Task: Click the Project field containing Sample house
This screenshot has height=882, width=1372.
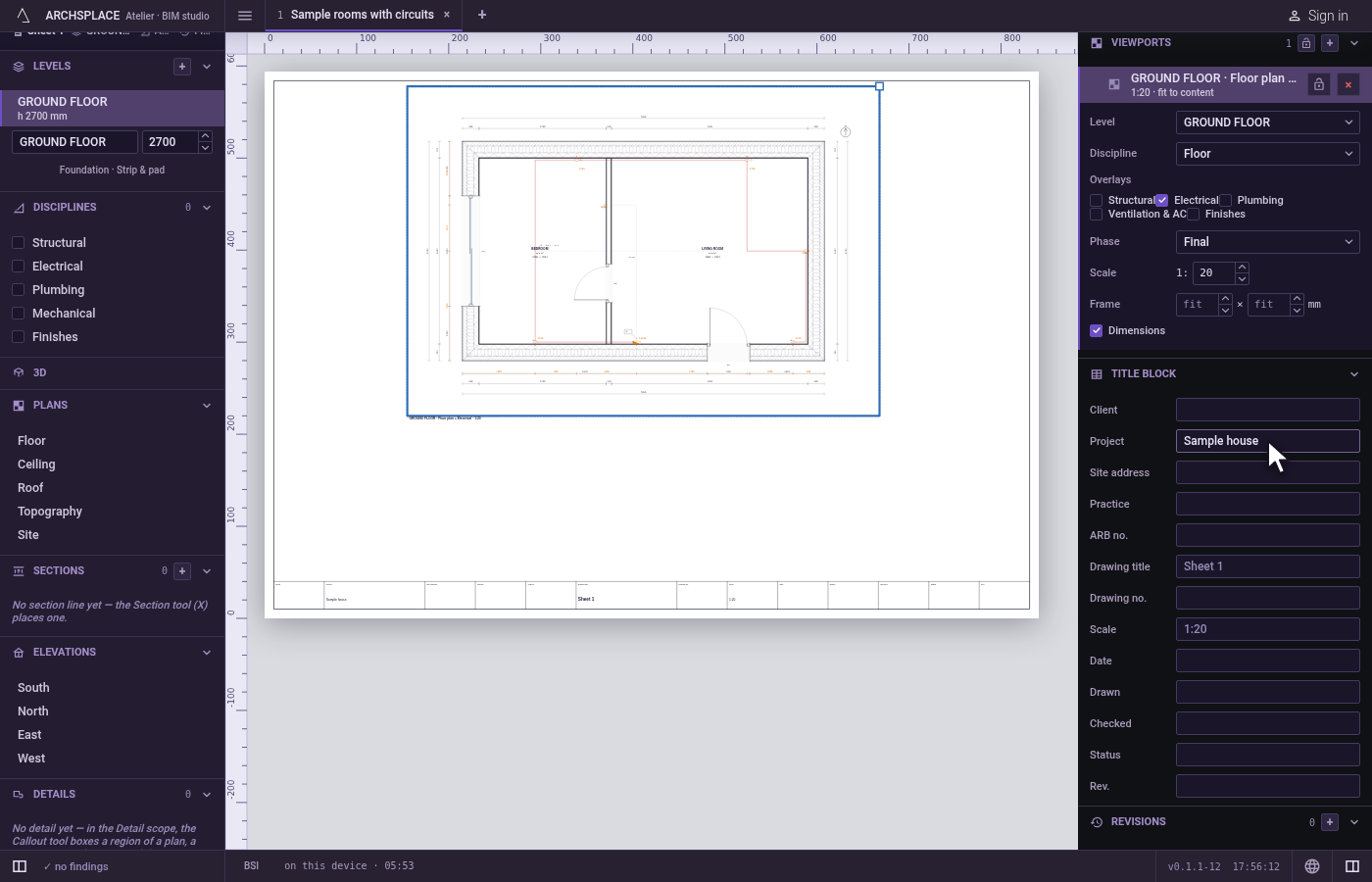Action: pyautogui.click(x=1268, y=441)
